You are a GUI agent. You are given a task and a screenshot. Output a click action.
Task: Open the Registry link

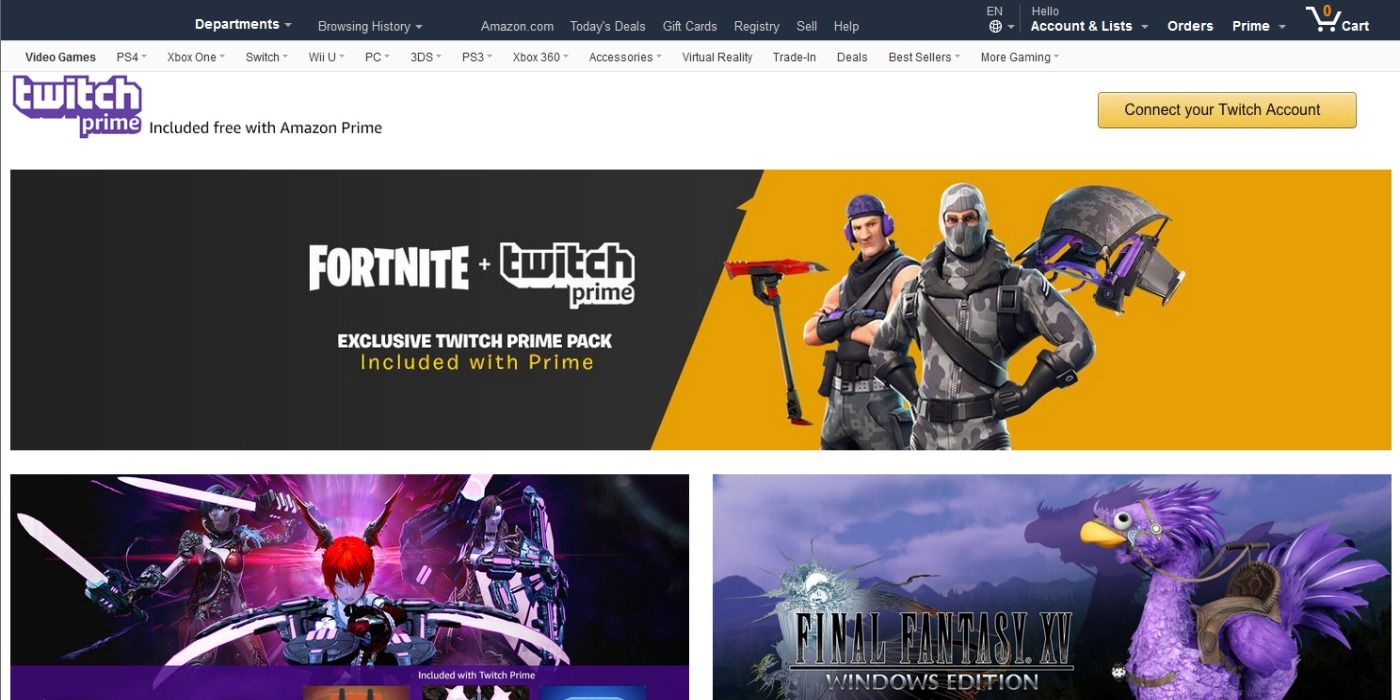pos(756,26)
